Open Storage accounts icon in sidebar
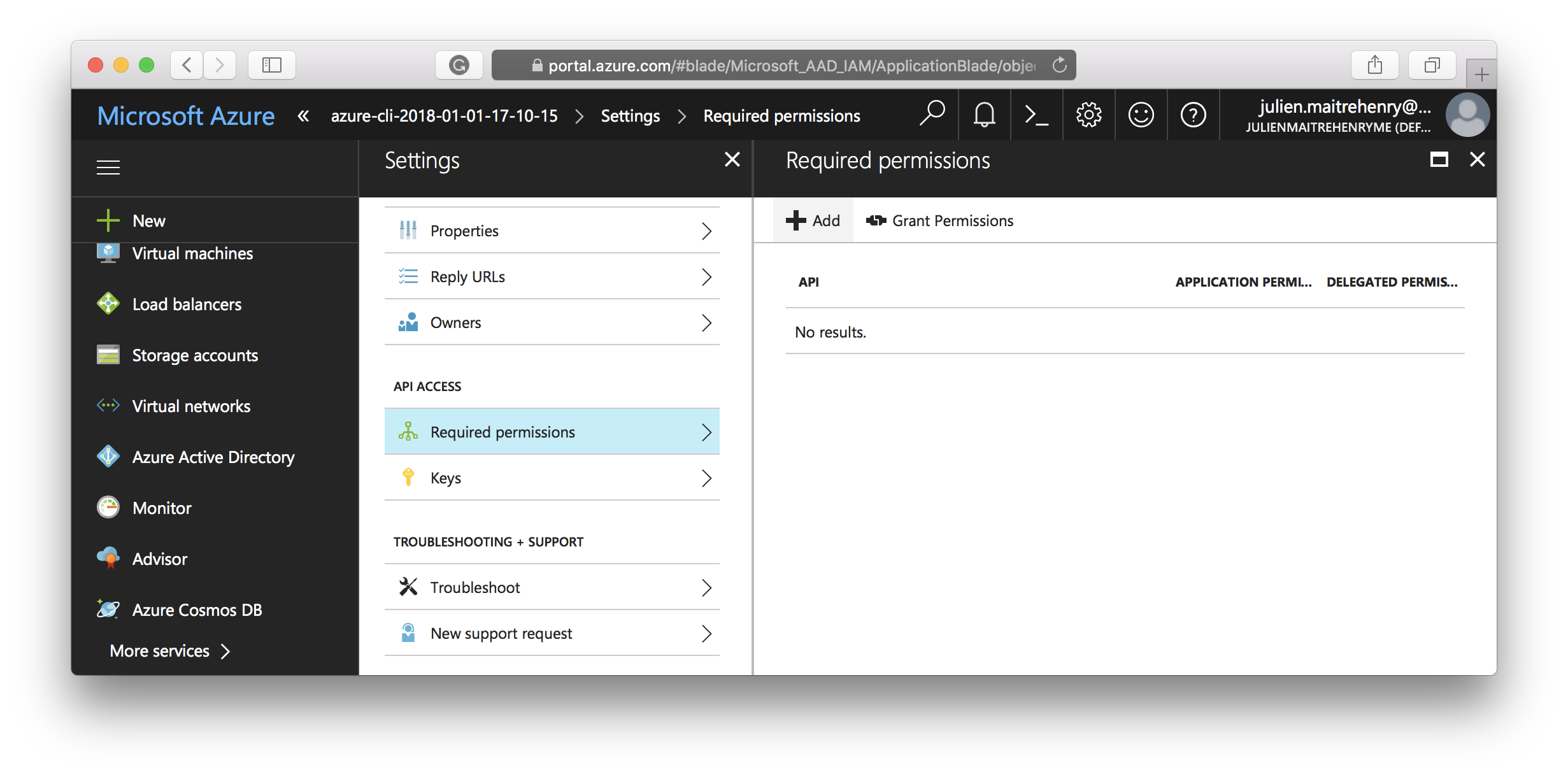1568x777 pixels. pos(108,355)
